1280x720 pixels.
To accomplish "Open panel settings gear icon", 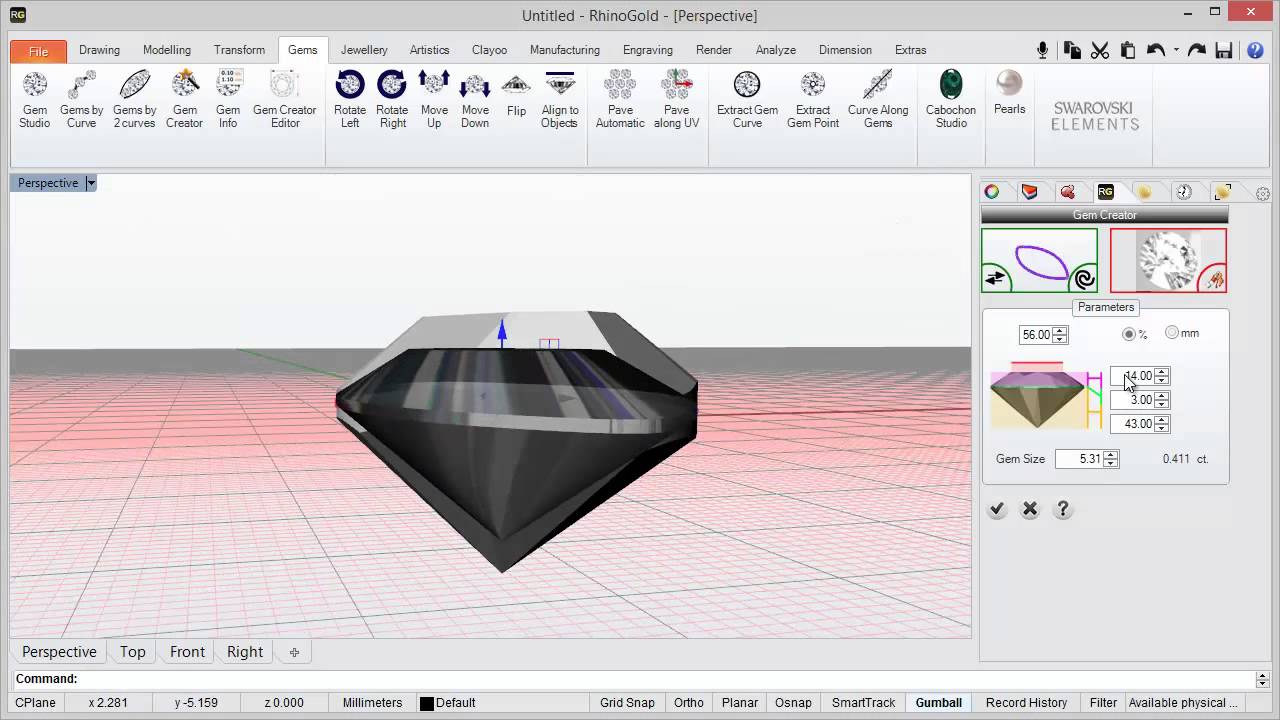I will click(1263, 194).
